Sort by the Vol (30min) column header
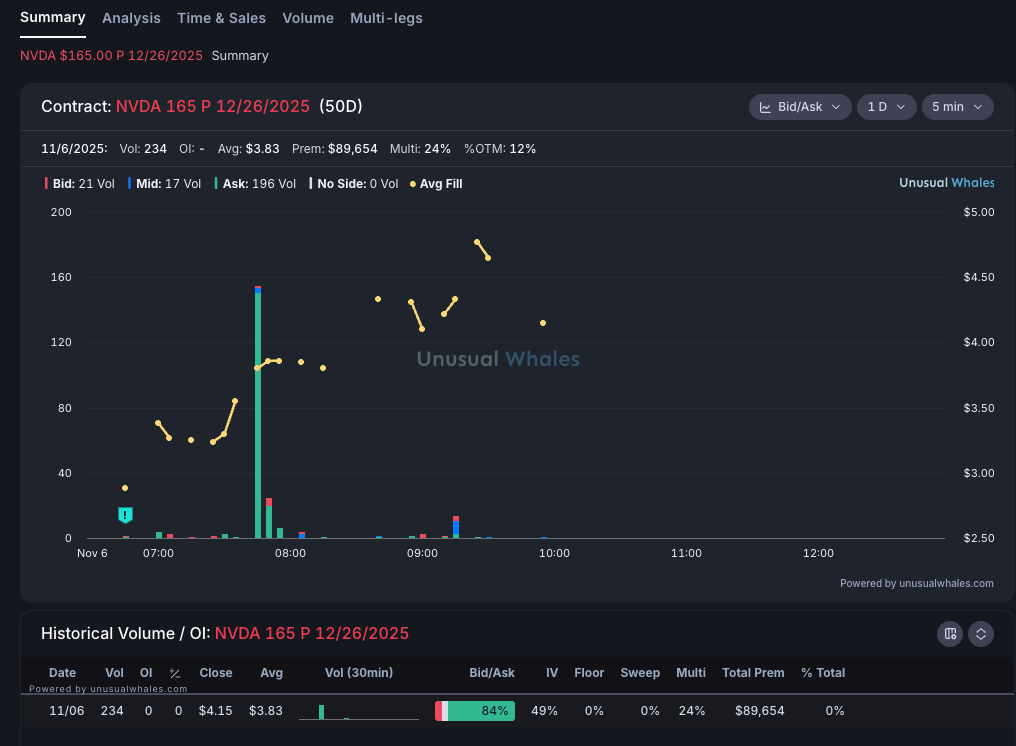Screen dimensions: 1016x746 click(x=359, y=673)
